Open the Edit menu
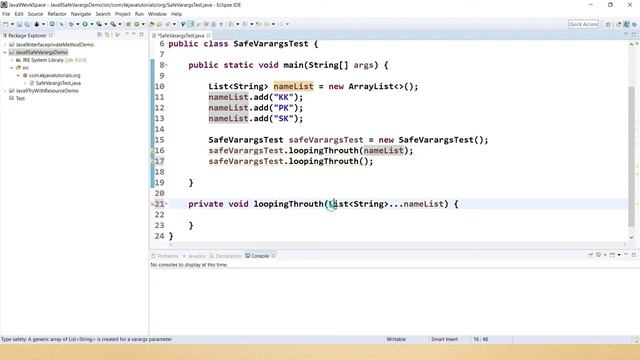Viewport: 640px width, 360px height. 19,14
